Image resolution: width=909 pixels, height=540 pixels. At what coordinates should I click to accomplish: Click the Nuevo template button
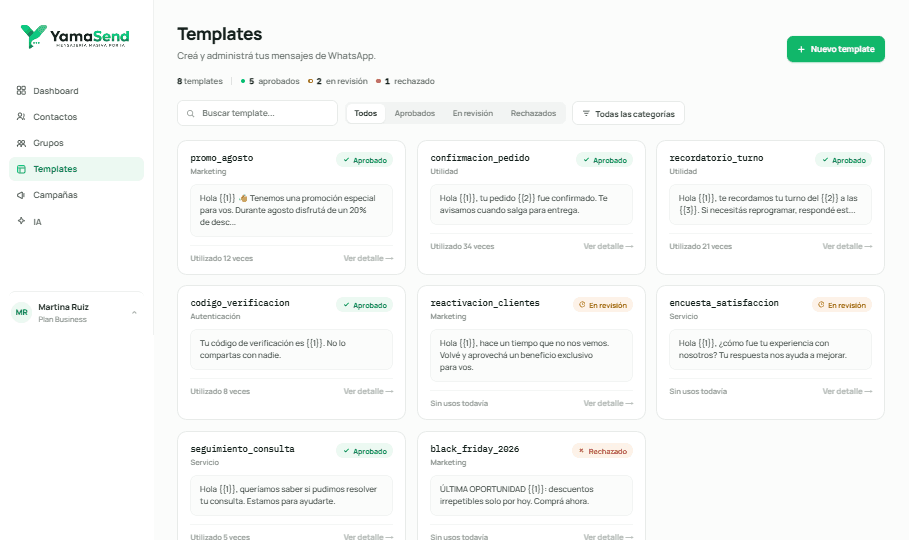coord(835,49)
